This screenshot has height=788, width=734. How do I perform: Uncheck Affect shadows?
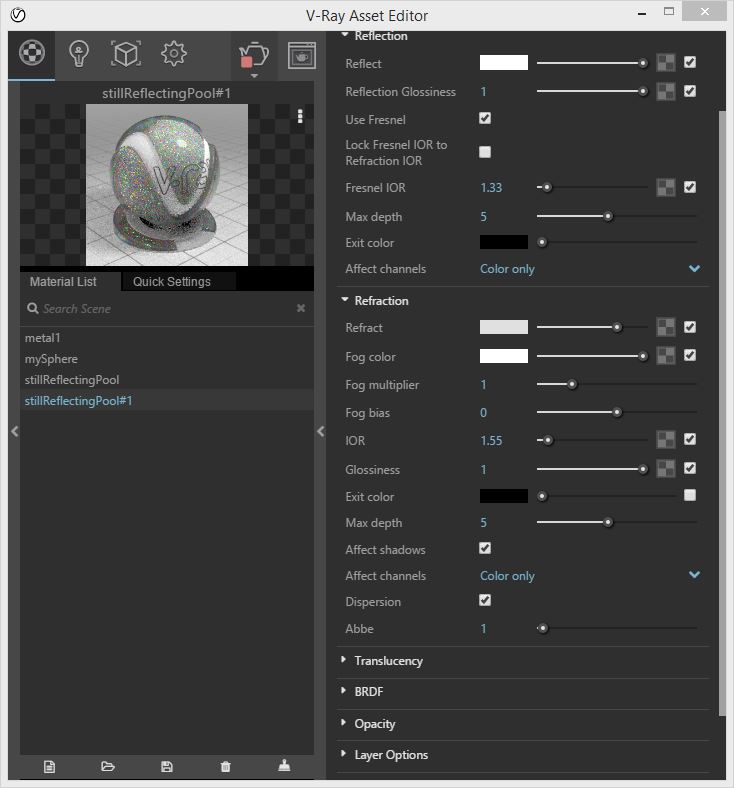pyautogui.click(x=485, y=548)
